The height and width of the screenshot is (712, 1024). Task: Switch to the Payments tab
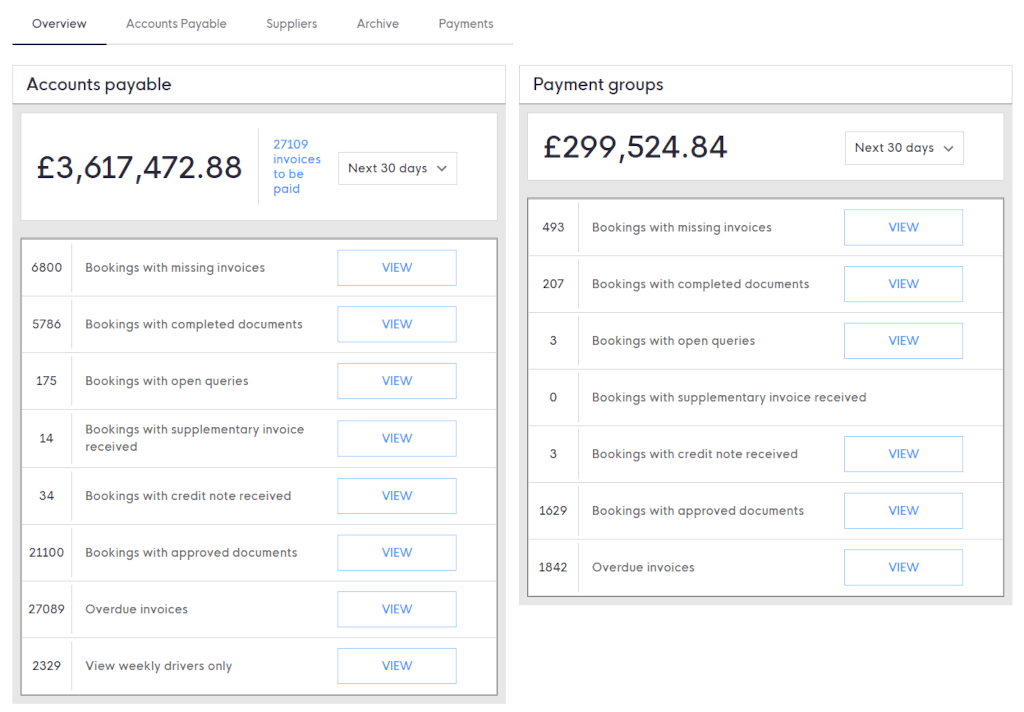(x=466, y=24)
